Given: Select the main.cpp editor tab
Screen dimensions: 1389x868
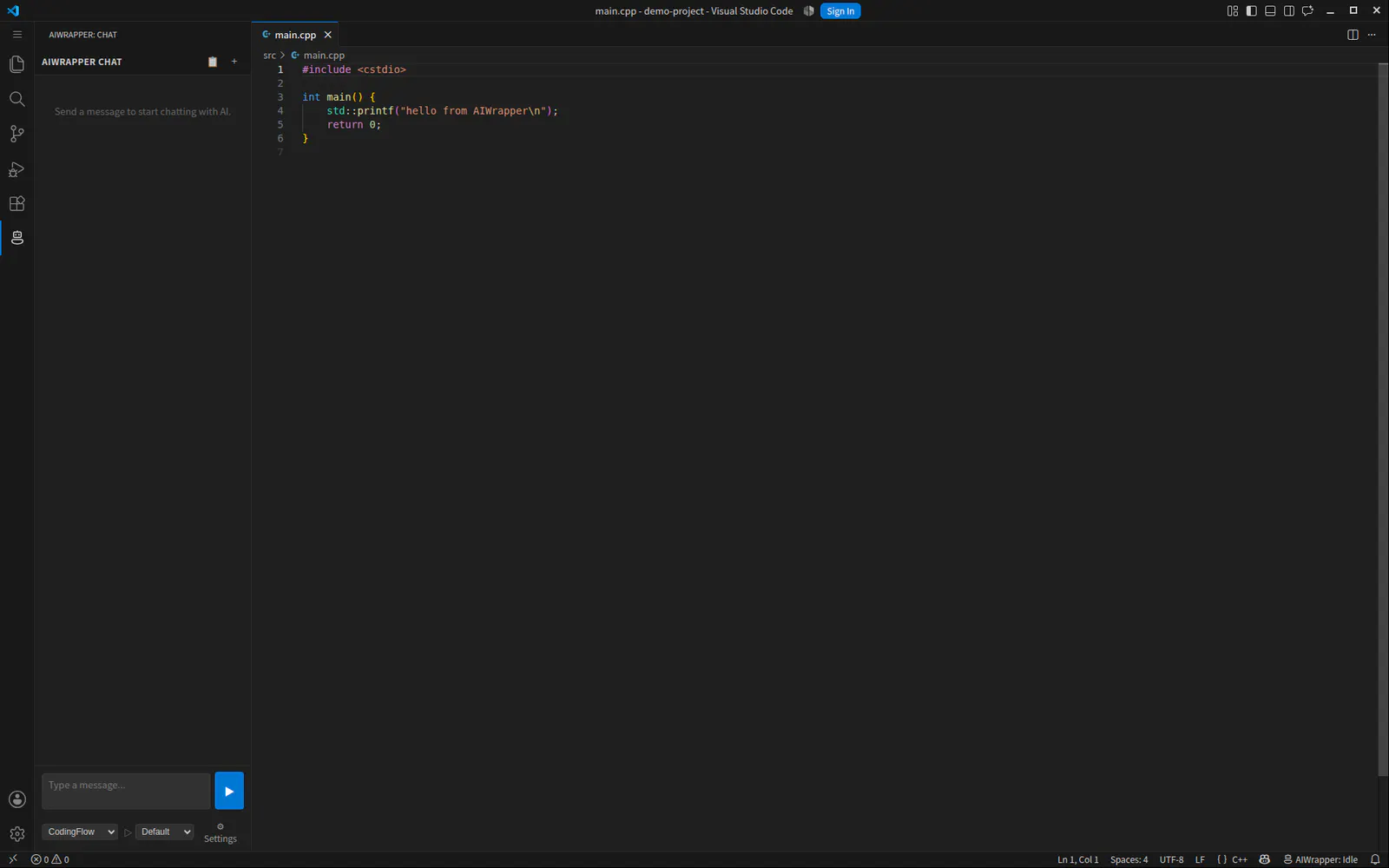Looking at the screenshot, I should [x=295, y=35].
